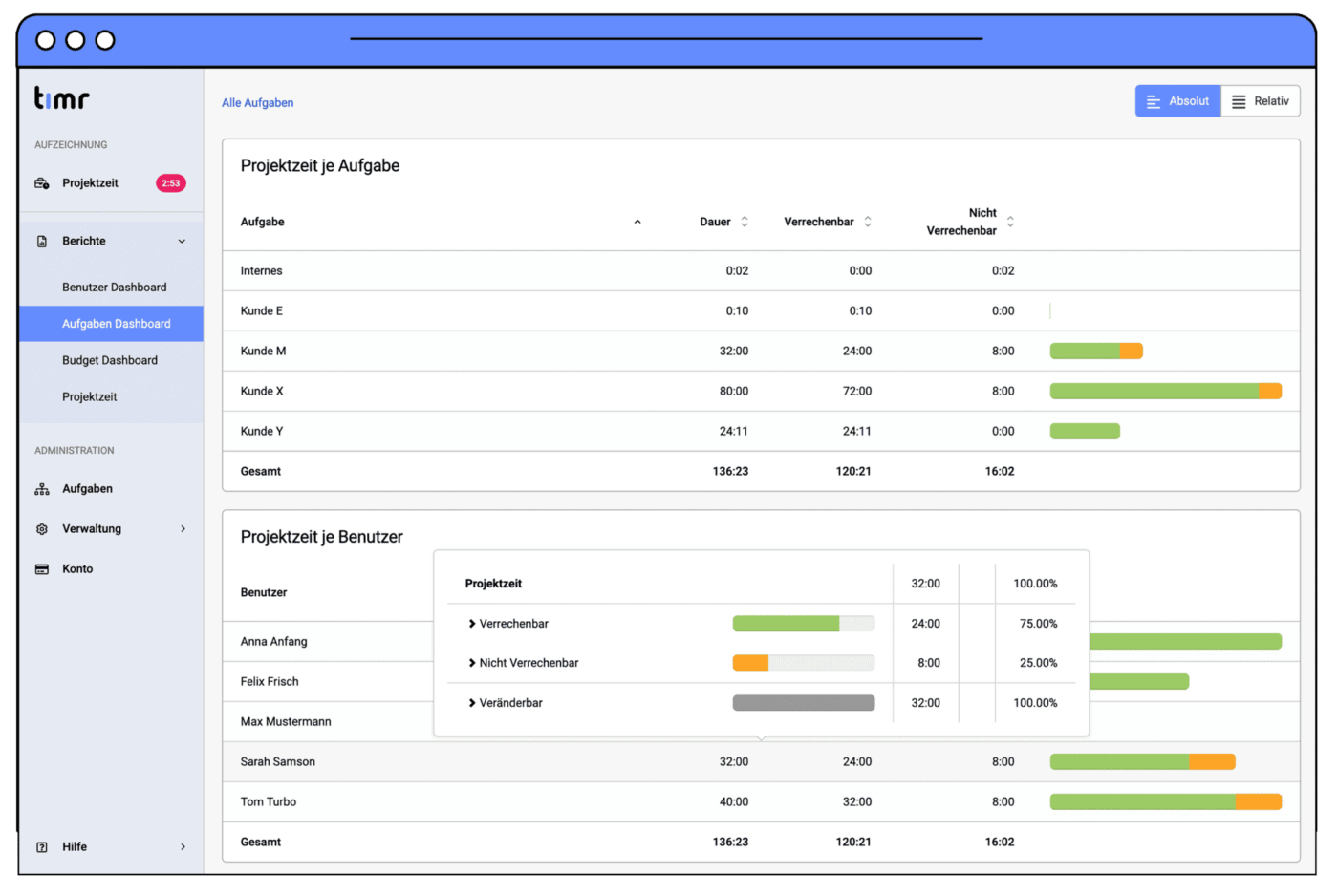Sort by Aufgabe column caret

(637, 222)
